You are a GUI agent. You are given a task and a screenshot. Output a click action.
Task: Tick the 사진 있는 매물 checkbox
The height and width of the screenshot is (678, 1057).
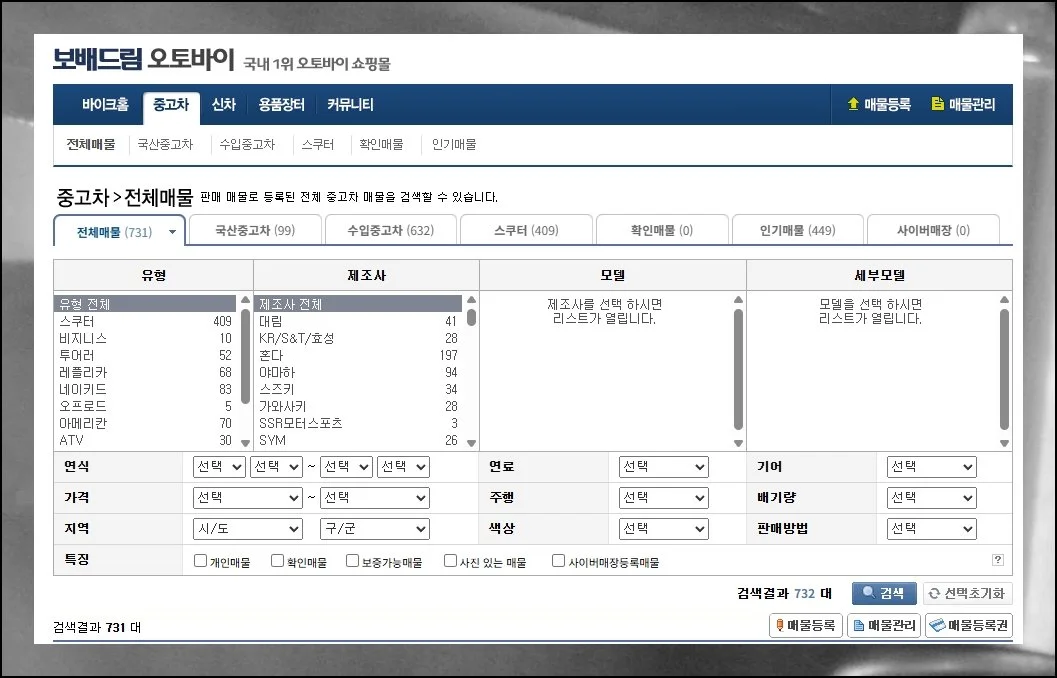[450, 560]
